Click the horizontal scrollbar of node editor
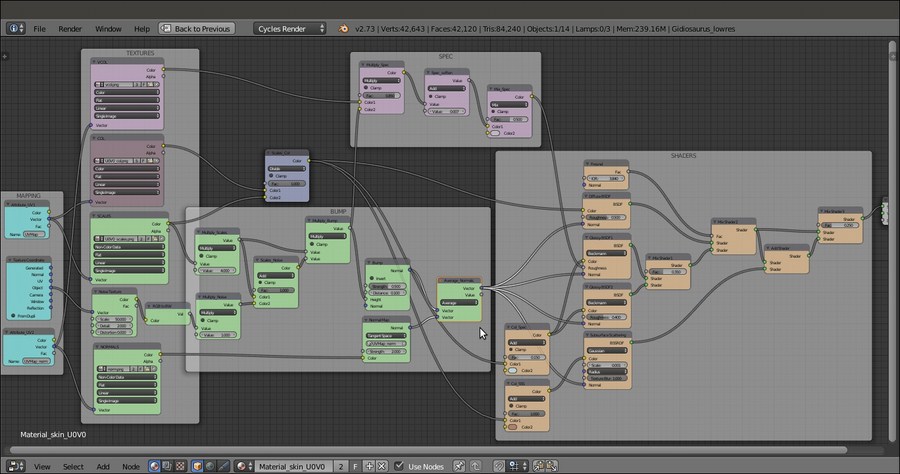900x474 pixels. pyautogui.click(x=428, y=450)
